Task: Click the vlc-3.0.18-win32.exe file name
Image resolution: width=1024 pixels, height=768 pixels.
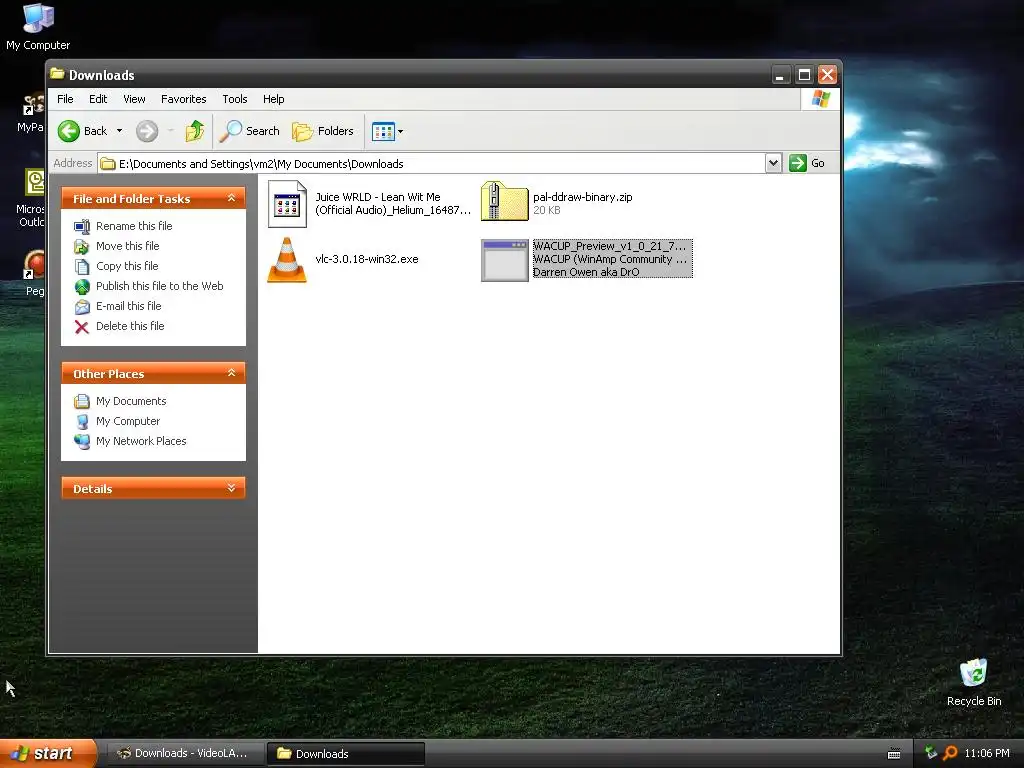Action: coord(366,259)
